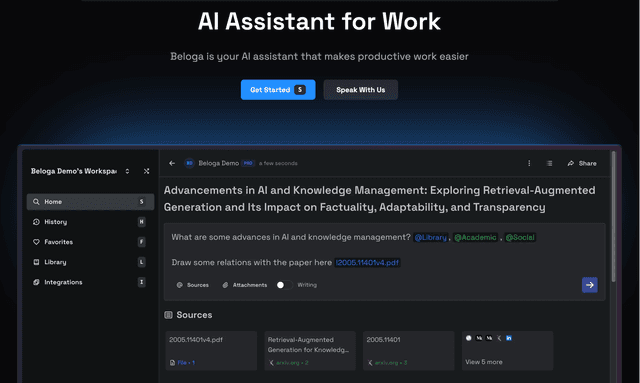The height and width of the screenshot is (383, 640).
Task: Open the three-dot more options menu
Action: coord(529,163)
